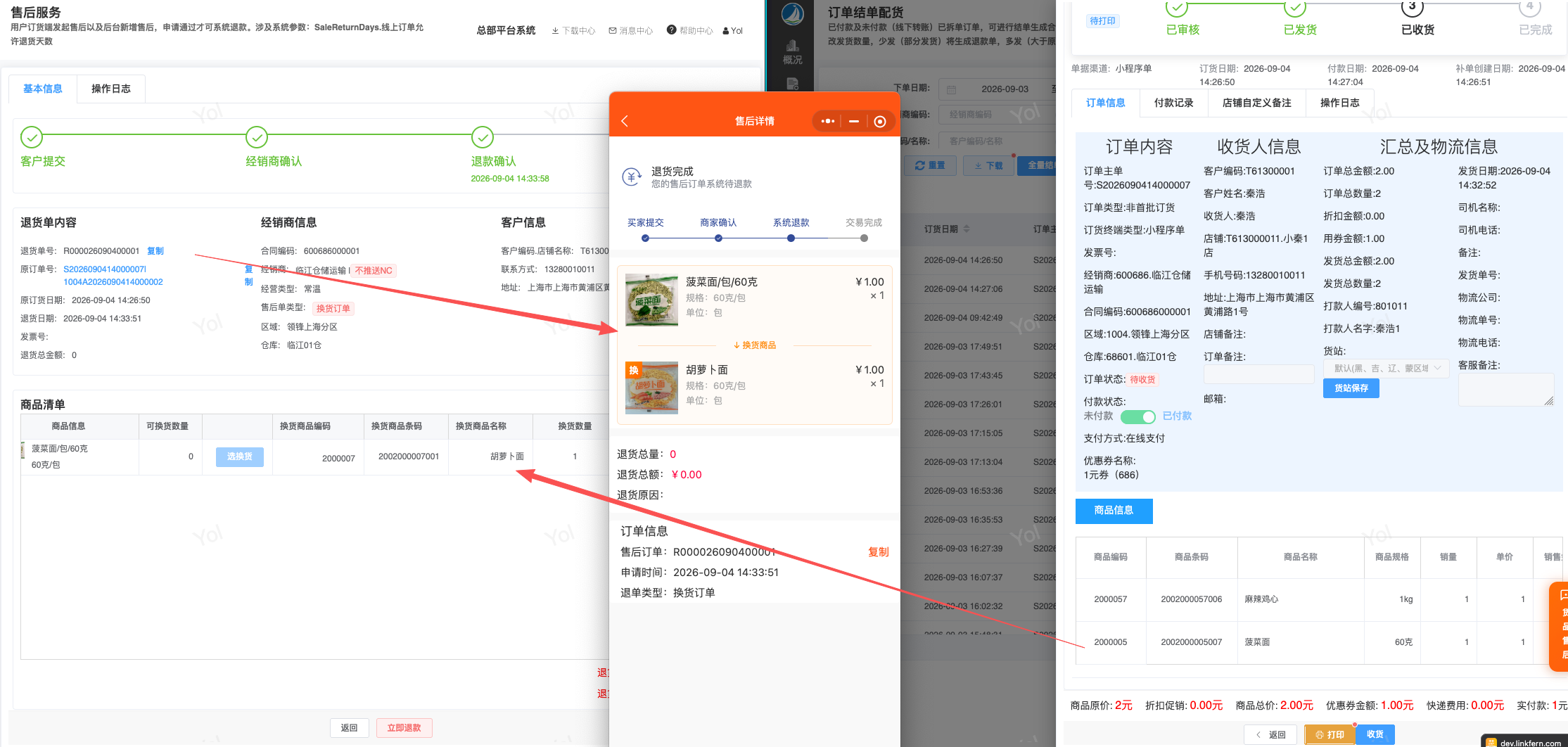The width and height of the screenshot is (1568, 747).
Task: Click the mini program close circle icon
Action: pyautogui.click(x=880, y=121)
